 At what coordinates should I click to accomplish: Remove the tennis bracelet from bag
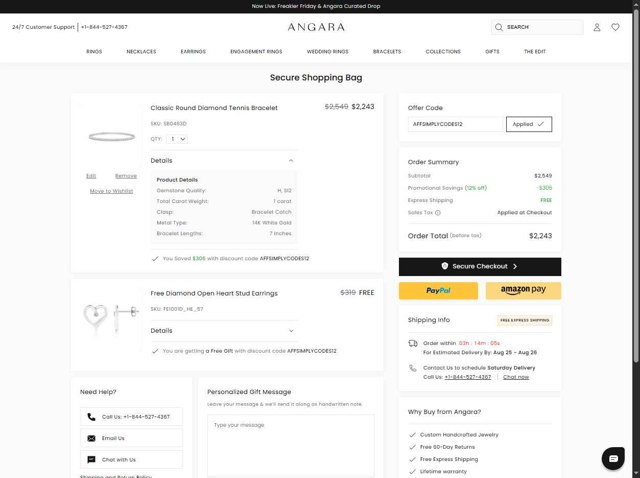click(126, 176)
